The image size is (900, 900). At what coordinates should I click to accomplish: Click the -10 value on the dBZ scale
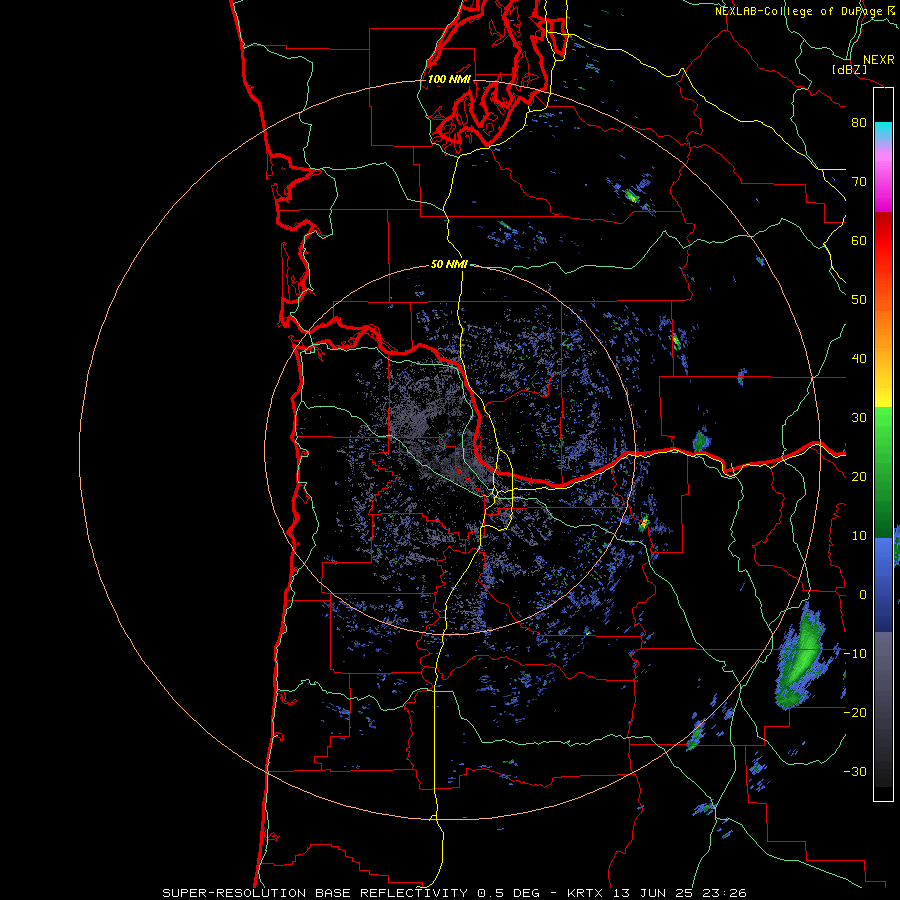855,654
